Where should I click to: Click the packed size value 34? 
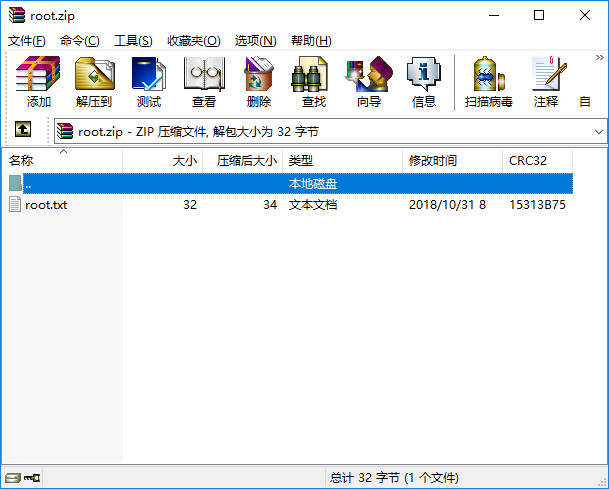tap(270, 205)
